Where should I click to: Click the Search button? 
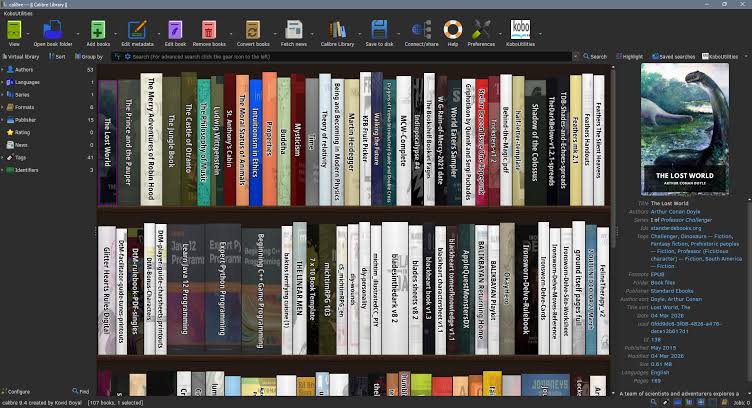[595, 57]
